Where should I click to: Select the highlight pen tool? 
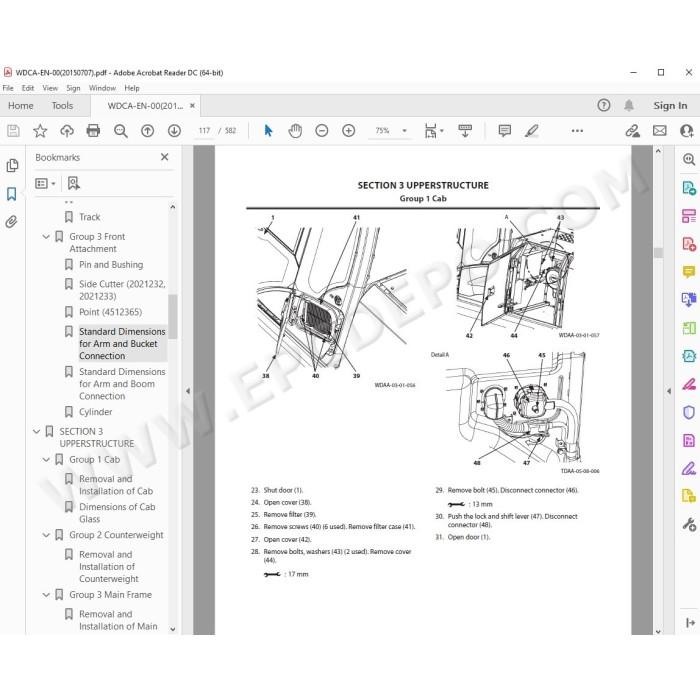pyautogui.click(x=532, y=131)
